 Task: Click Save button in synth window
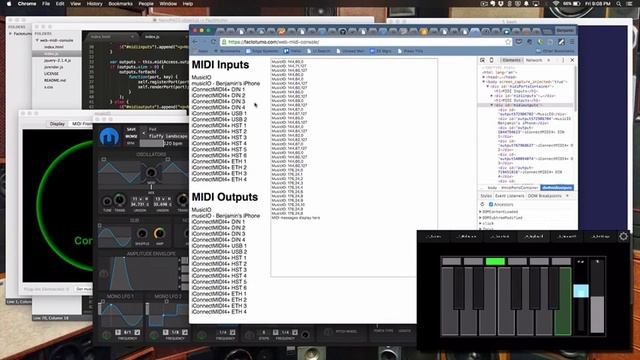[x=131, y=129]
